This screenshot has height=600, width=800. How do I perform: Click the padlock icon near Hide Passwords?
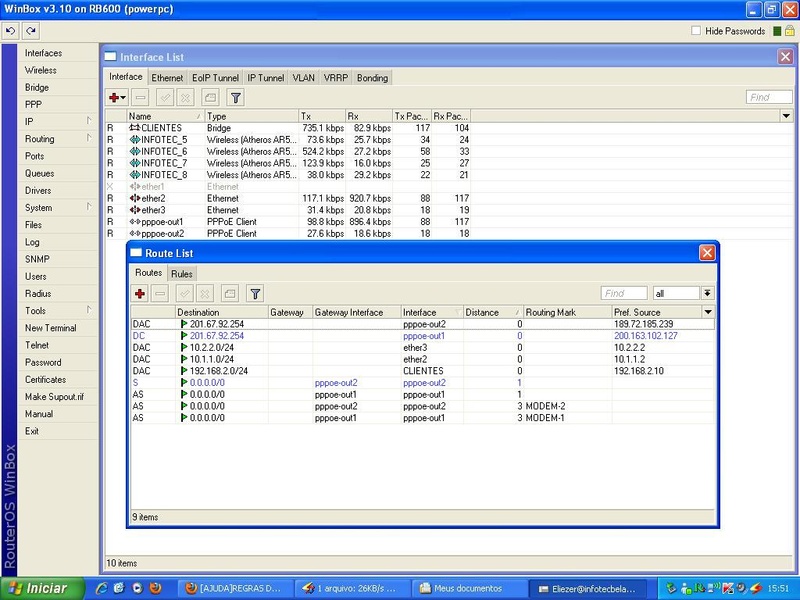pyautogui.click(x=790, y=31)
